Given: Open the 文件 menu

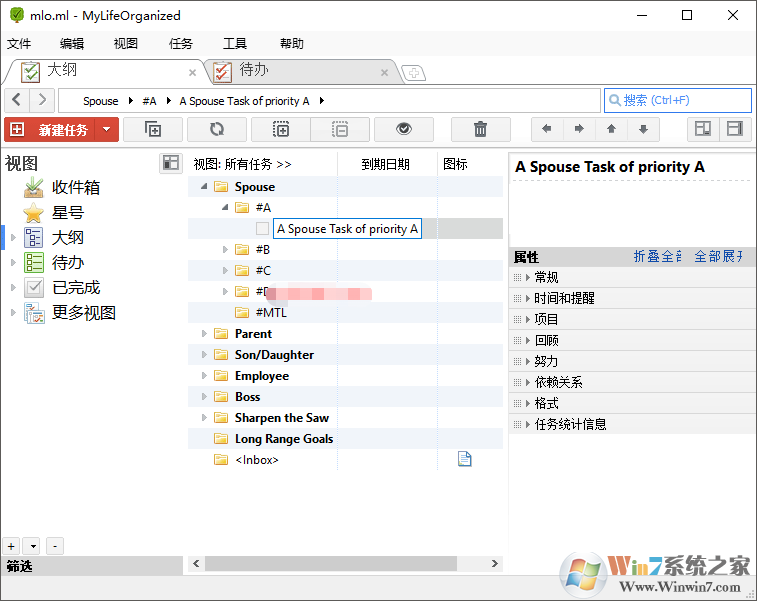Looking at the screenshot, I should [19, 44].
